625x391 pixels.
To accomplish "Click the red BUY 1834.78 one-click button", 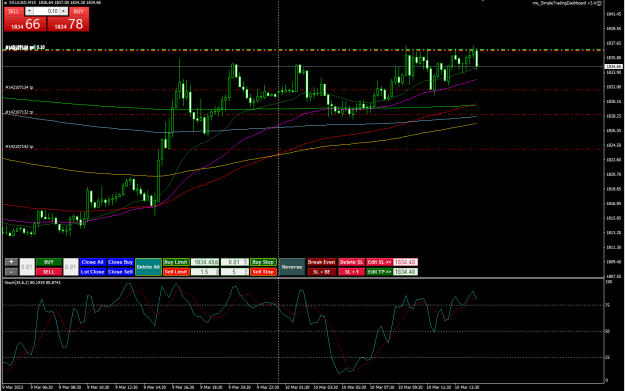I will point(68,24).
